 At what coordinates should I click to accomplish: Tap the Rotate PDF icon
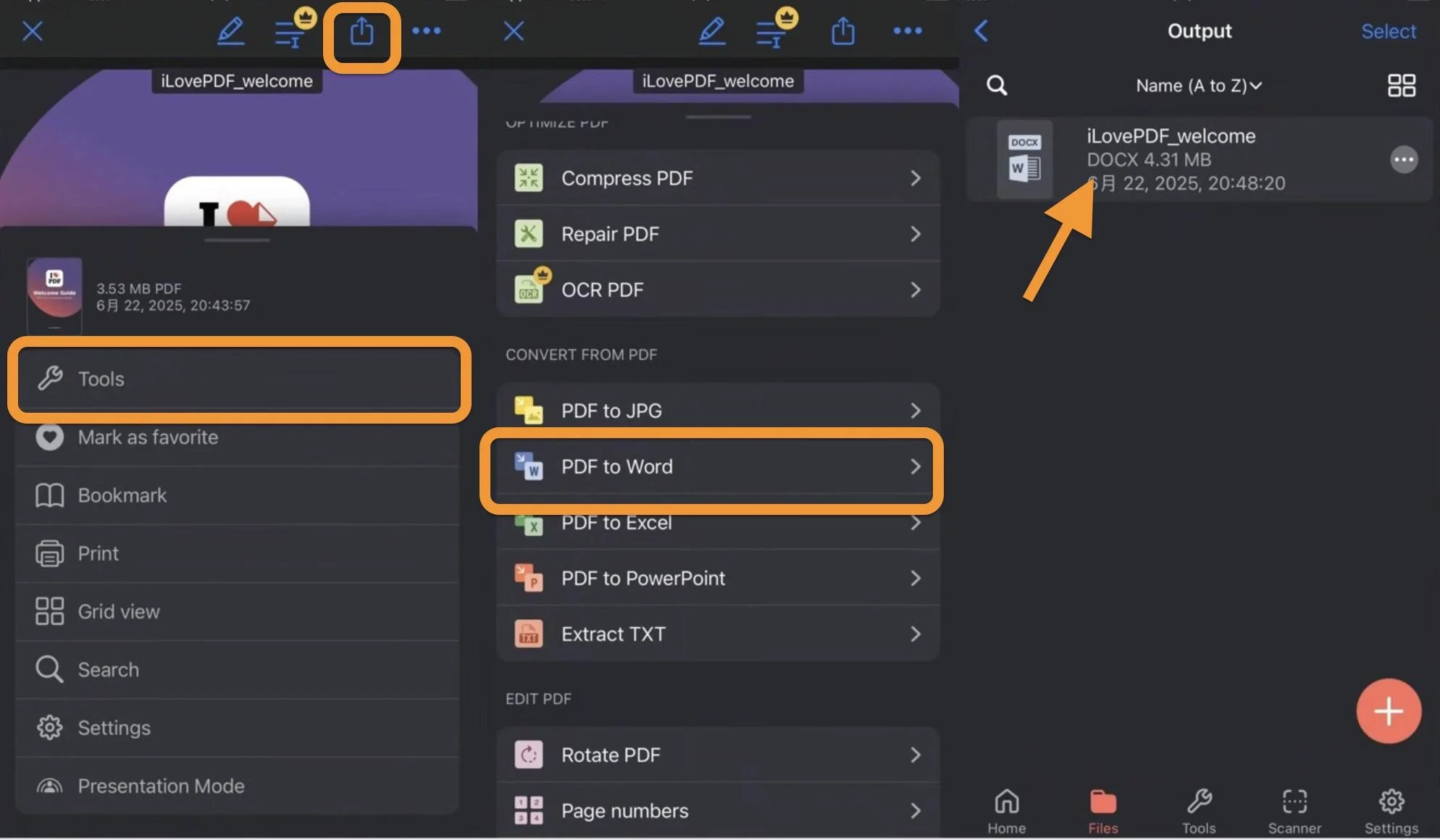click(x=529, y=755)
